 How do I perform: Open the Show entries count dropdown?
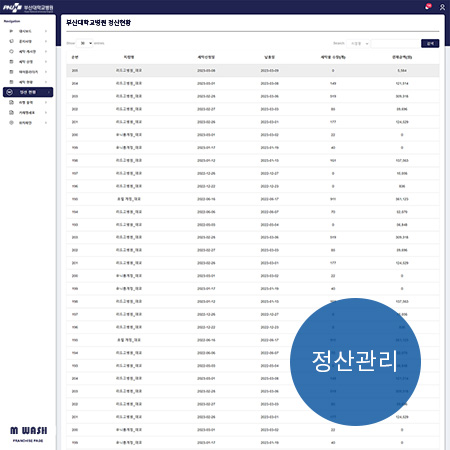pos(85,43)
